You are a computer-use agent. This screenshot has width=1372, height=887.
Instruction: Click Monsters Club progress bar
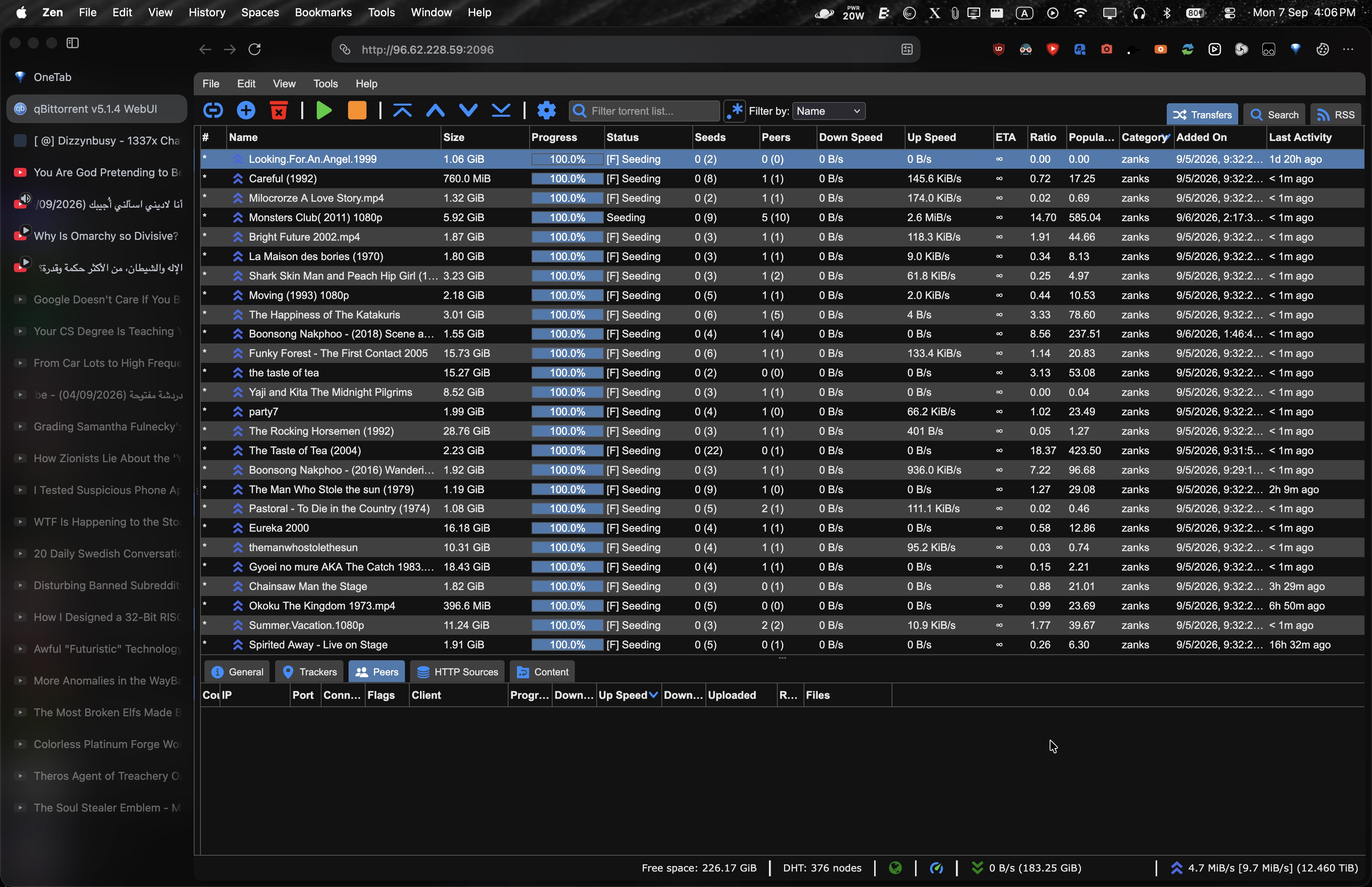[x=567, y=218]
